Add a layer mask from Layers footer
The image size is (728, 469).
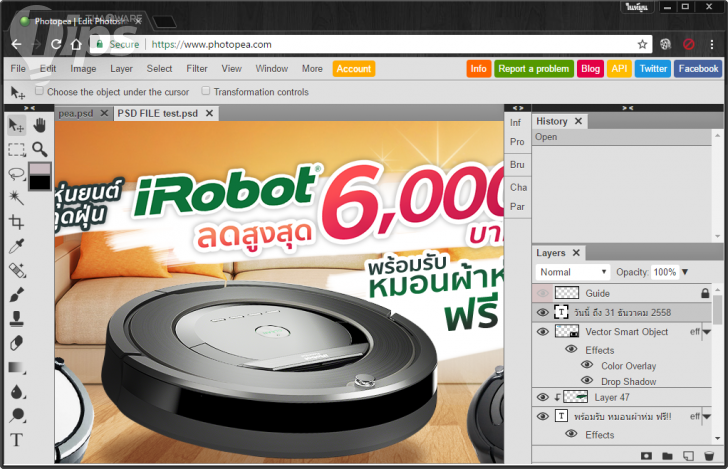coord(646,456)
